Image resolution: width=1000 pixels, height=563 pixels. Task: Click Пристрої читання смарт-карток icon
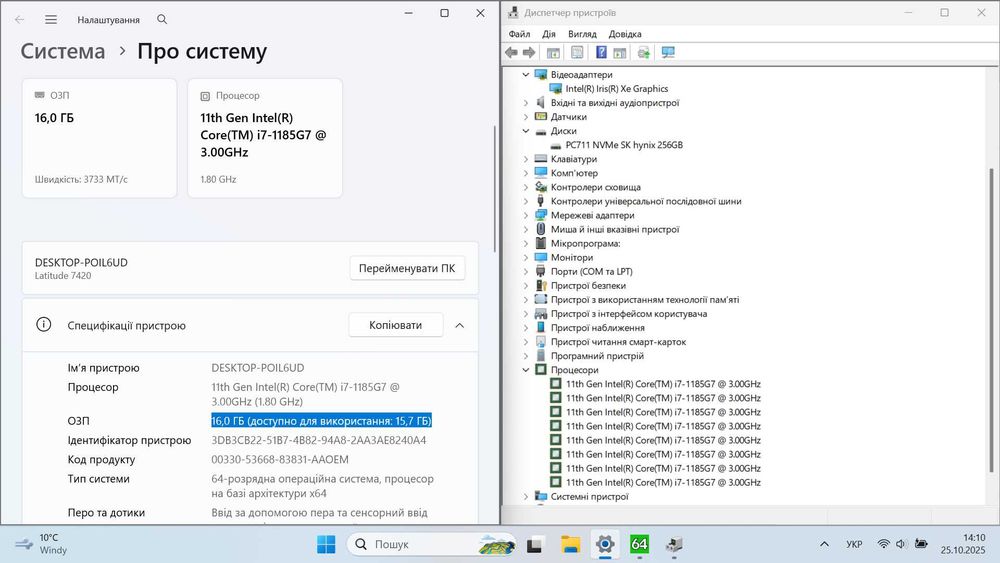(541, 342)
